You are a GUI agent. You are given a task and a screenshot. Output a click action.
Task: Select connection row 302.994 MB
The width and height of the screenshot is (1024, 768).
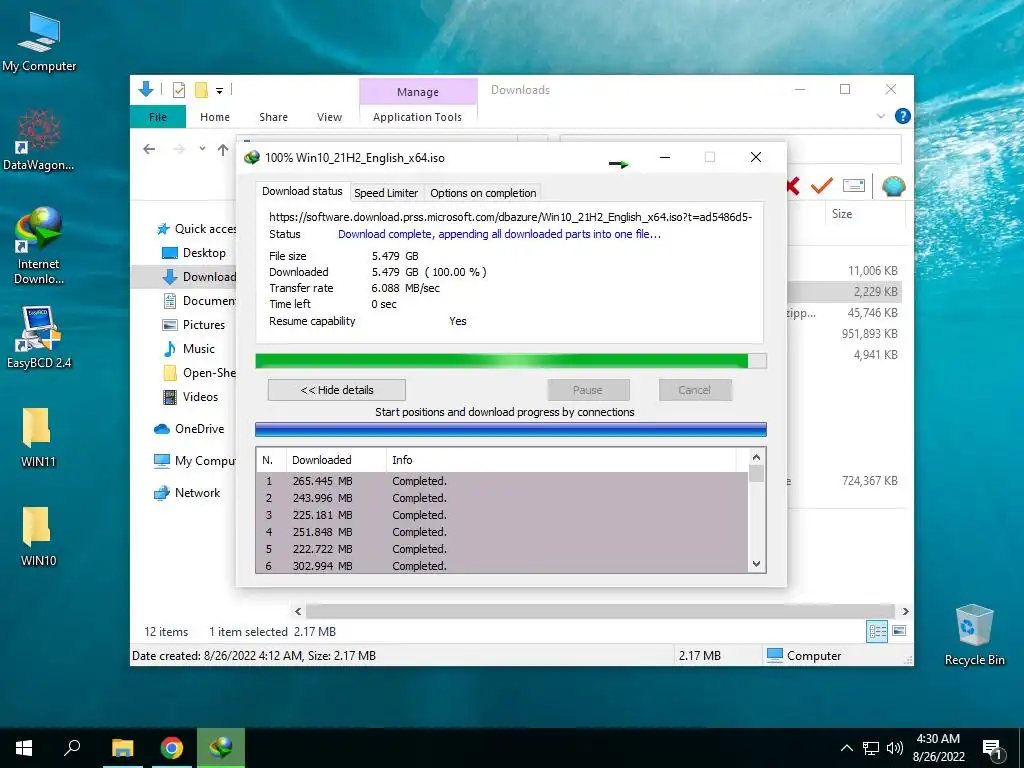502,566
